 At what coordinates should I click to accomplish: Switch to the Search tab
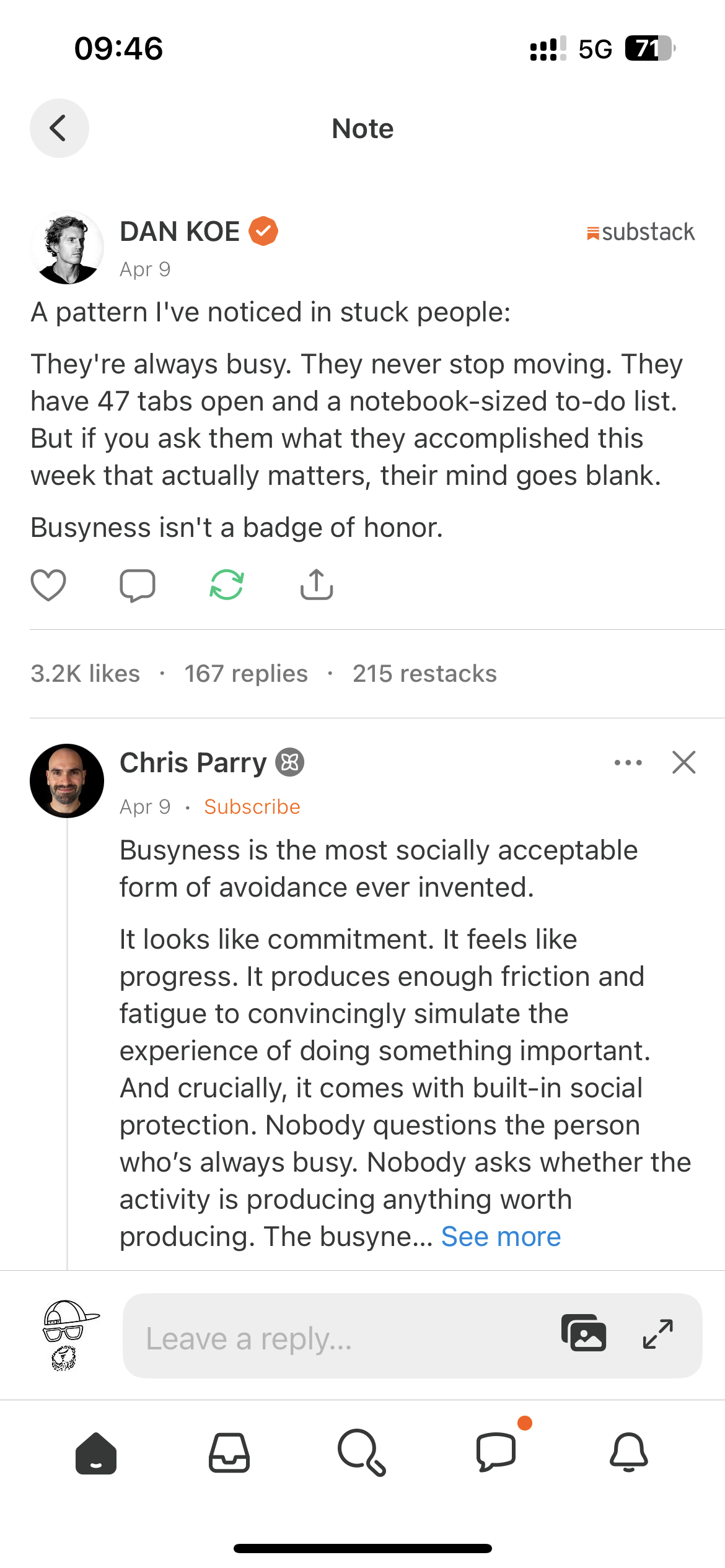click(362, 1452)
